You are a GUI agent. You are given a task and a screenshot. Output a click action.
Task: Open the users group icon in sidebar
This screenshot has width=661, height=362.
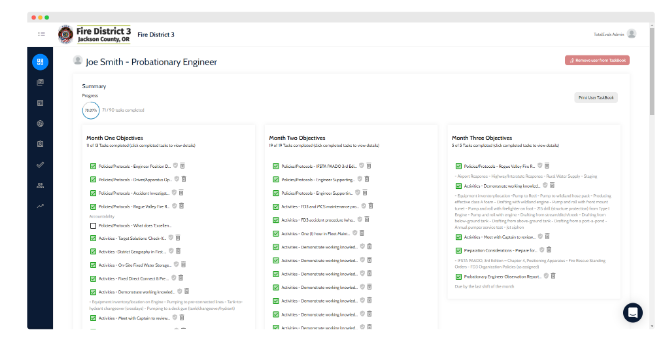(x=40, y=185)
